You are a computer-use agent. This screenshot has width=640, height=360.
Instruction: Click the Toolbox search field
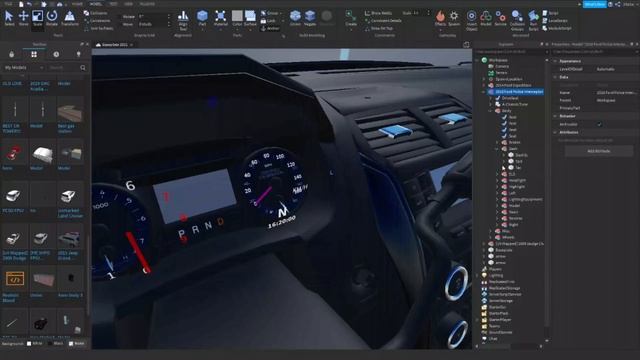click(x=63, y=68)
